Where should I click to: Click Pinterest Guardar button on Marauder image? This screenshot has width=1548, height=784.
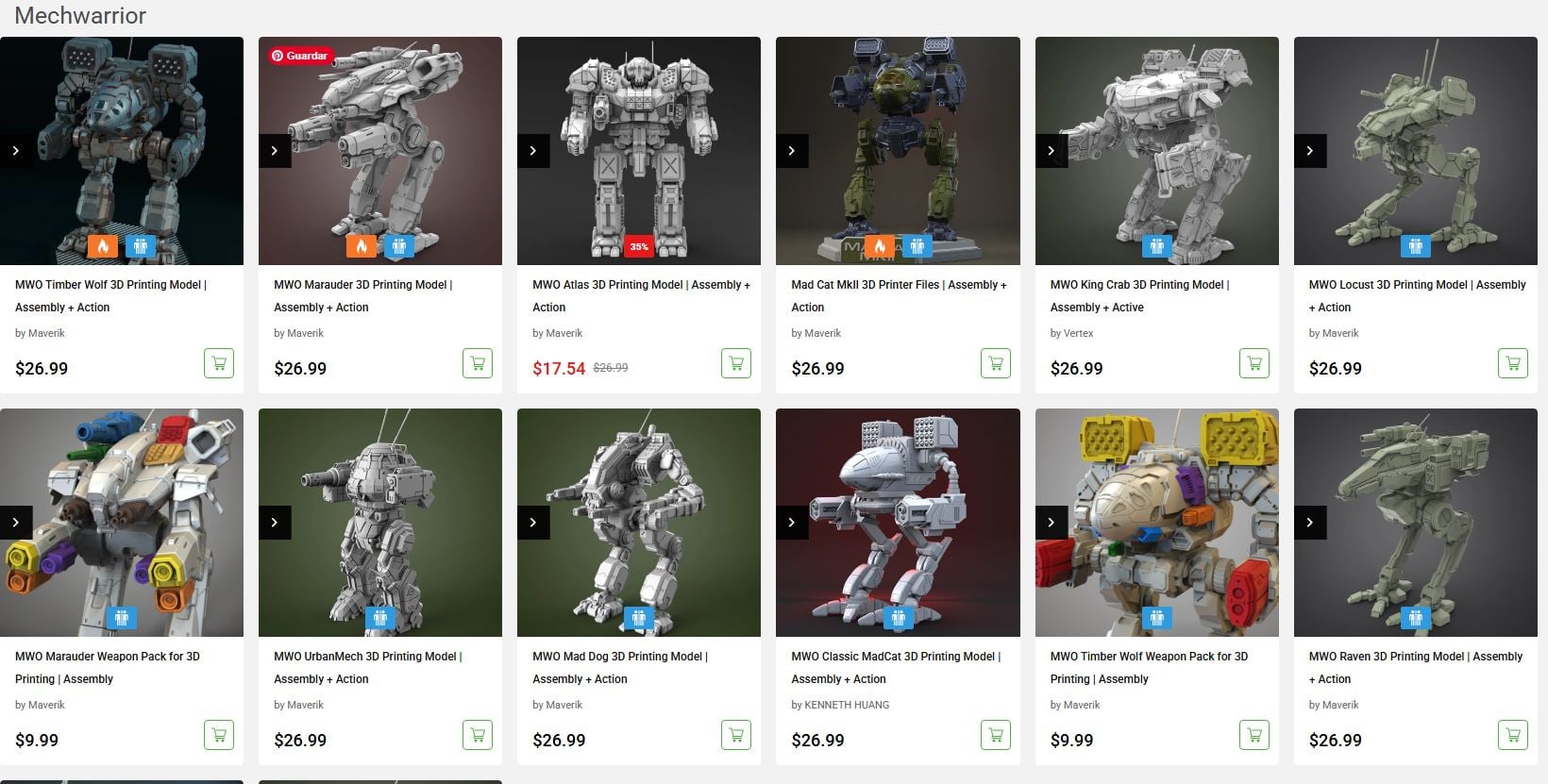pos(299,56)
